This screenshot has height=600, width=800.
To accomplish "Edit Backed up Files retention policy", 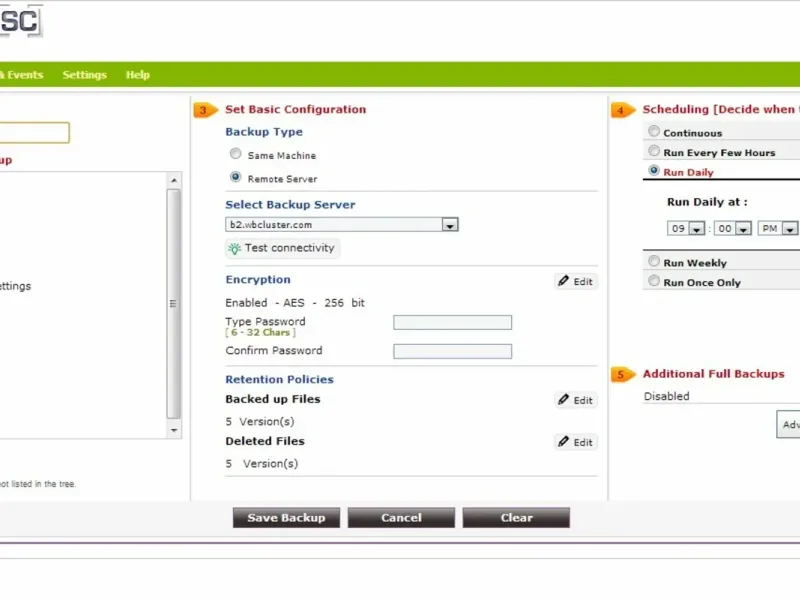I will pyautogui.click(x=576, y=400).
